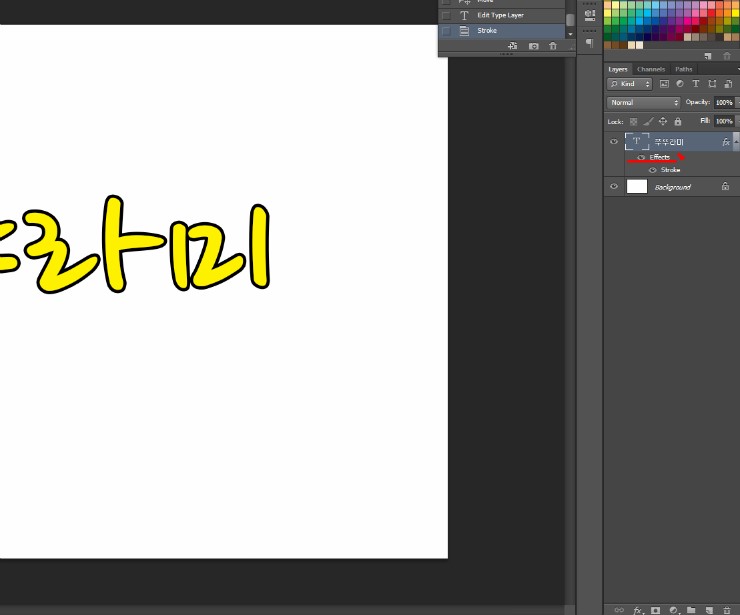Filter layers by type layers icon

(x=696, y=84)
